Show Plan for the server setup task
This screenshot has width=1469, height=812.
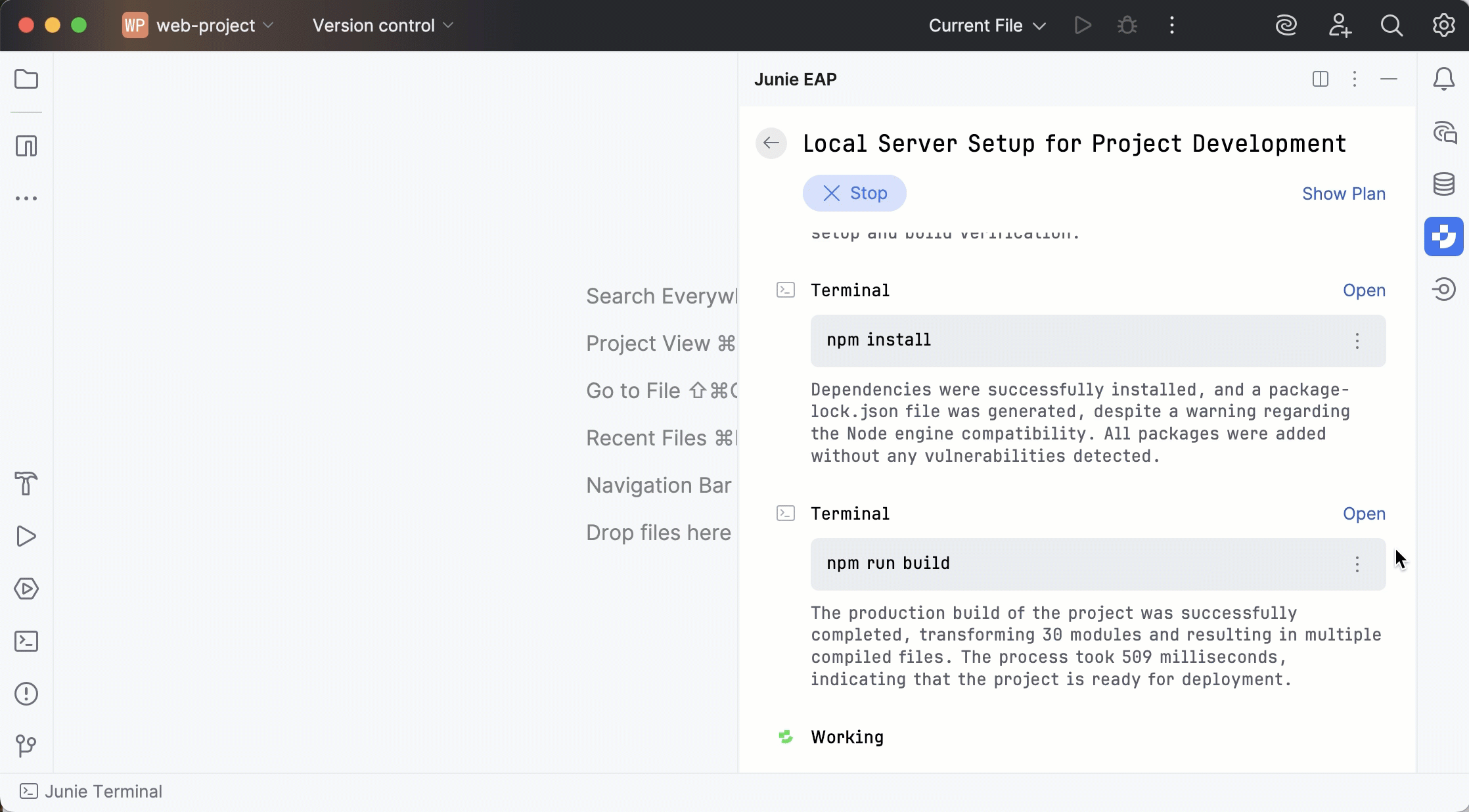pos(1344,193)
